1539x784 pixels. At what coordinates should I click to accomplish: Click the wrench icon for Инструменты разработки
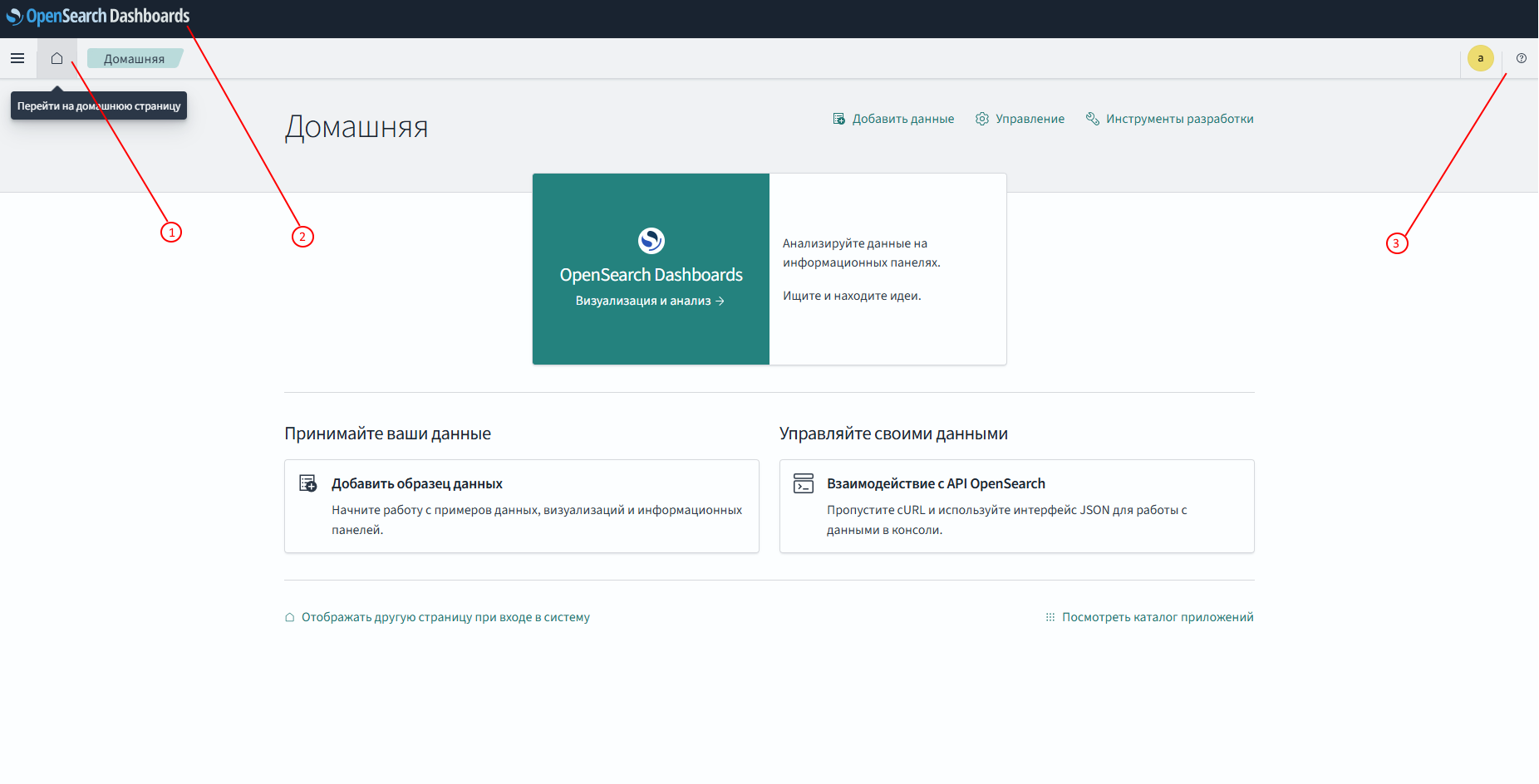(1092, 119)
